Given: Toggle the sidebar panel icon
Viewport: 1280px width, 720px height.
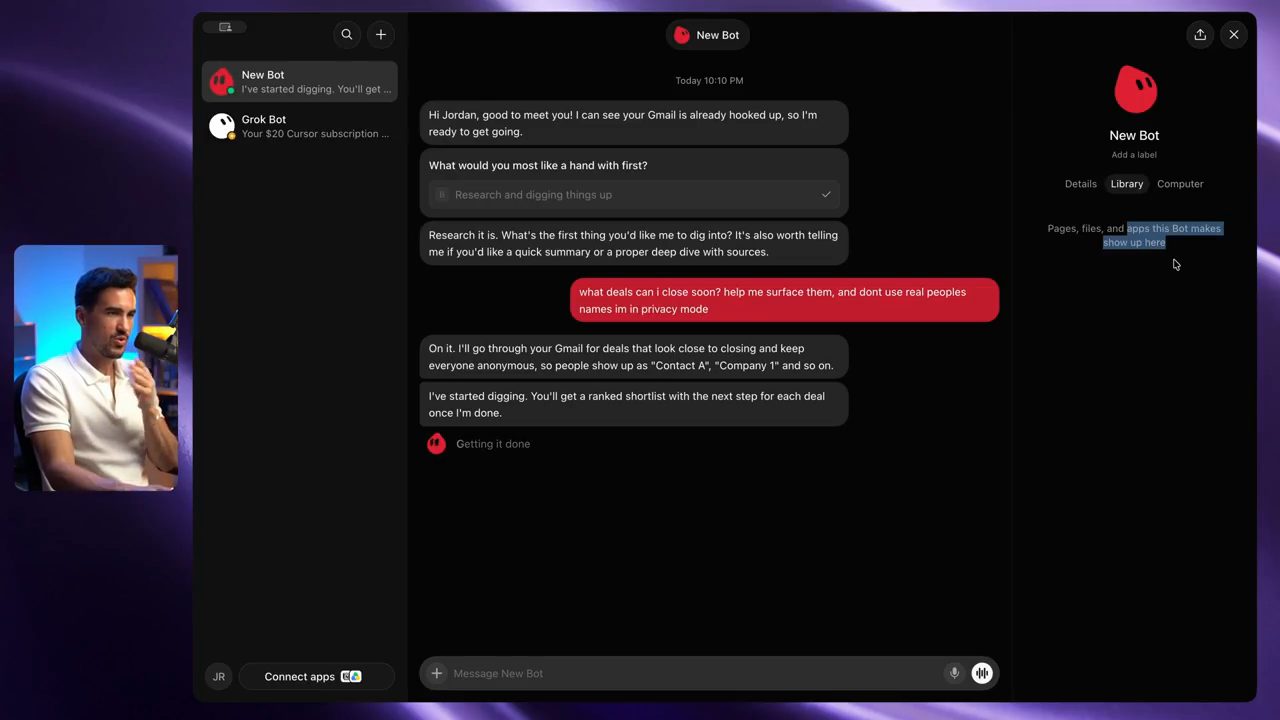Looking at the screenshot, I should [x=225, y=27].
